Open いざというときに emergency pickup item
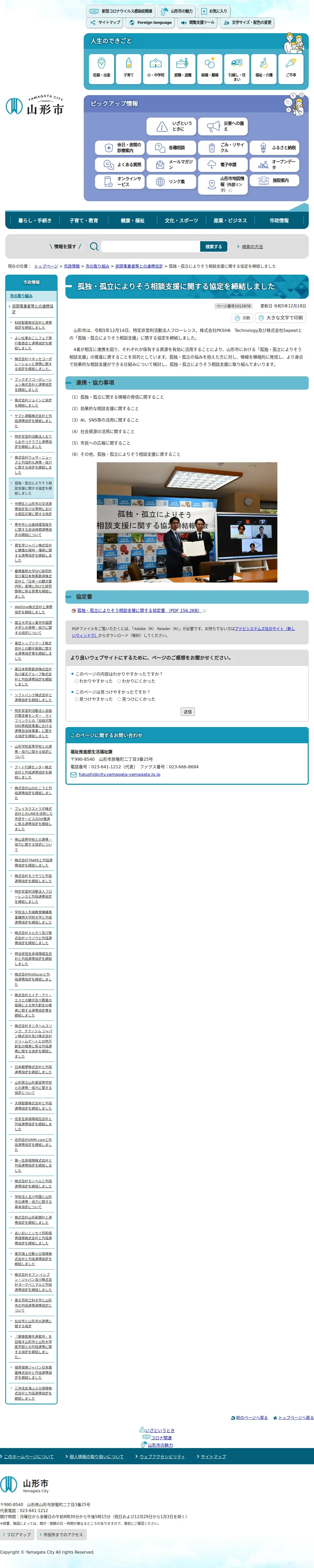The image size is (314, 1568). pos(171,126)
